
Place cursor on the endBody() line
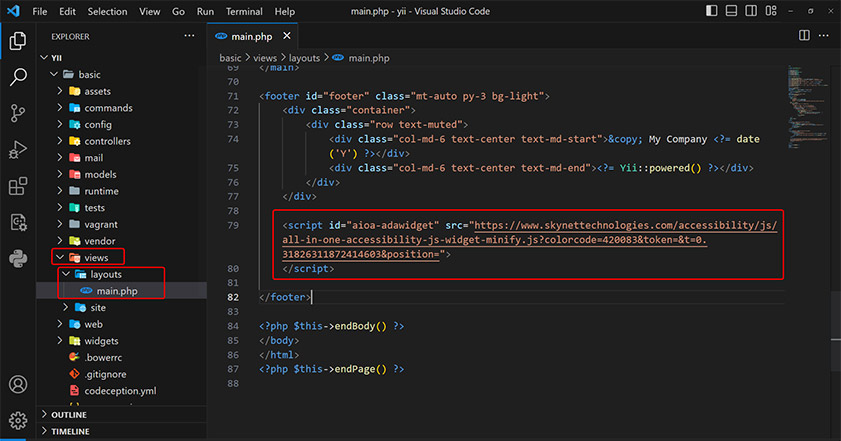pos(331,326)
